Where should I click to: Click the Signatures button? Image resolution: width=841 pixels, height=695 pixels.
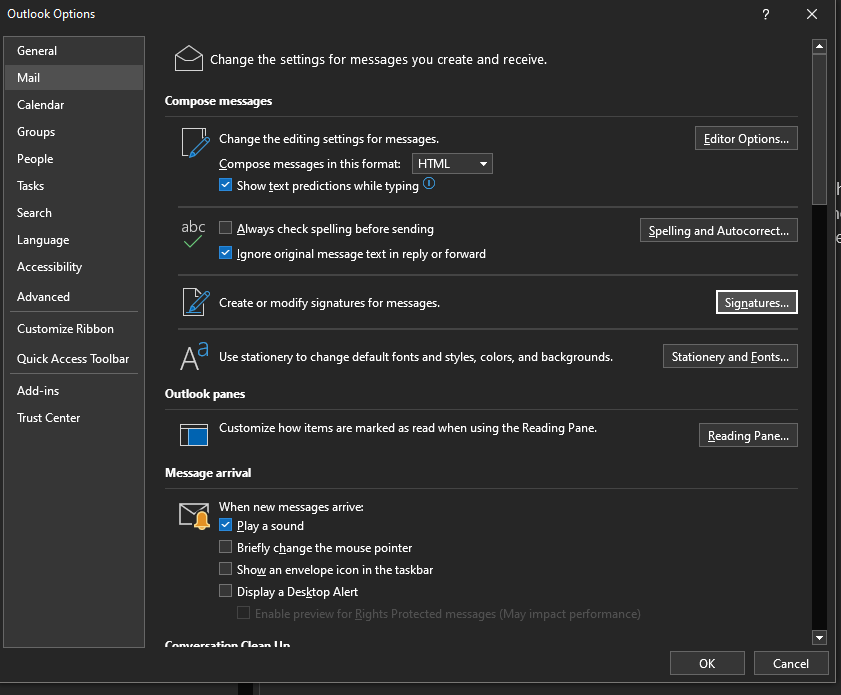click(x=757, y=302)
